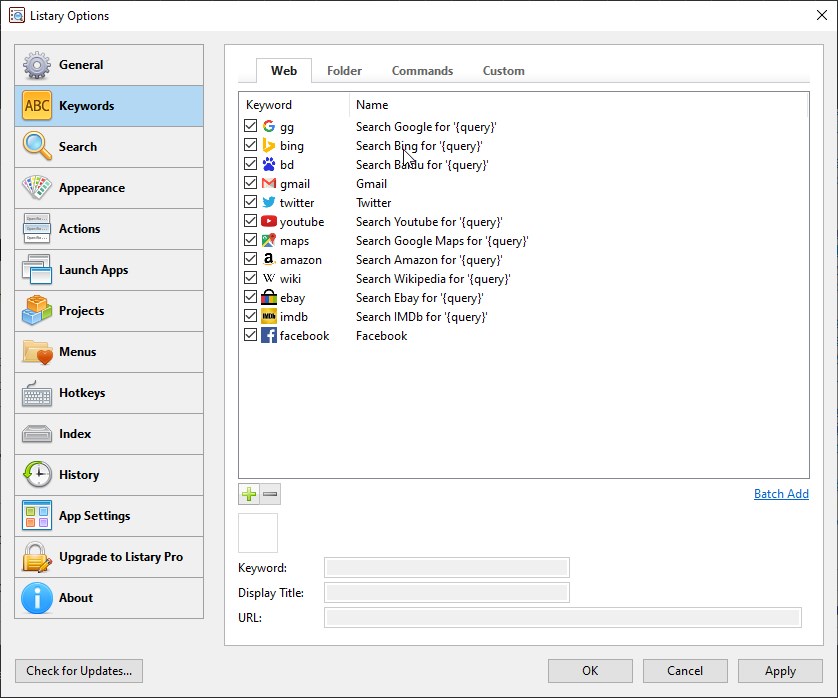Open the History clock section
The image size is (838, 698).
coord(109,475)
